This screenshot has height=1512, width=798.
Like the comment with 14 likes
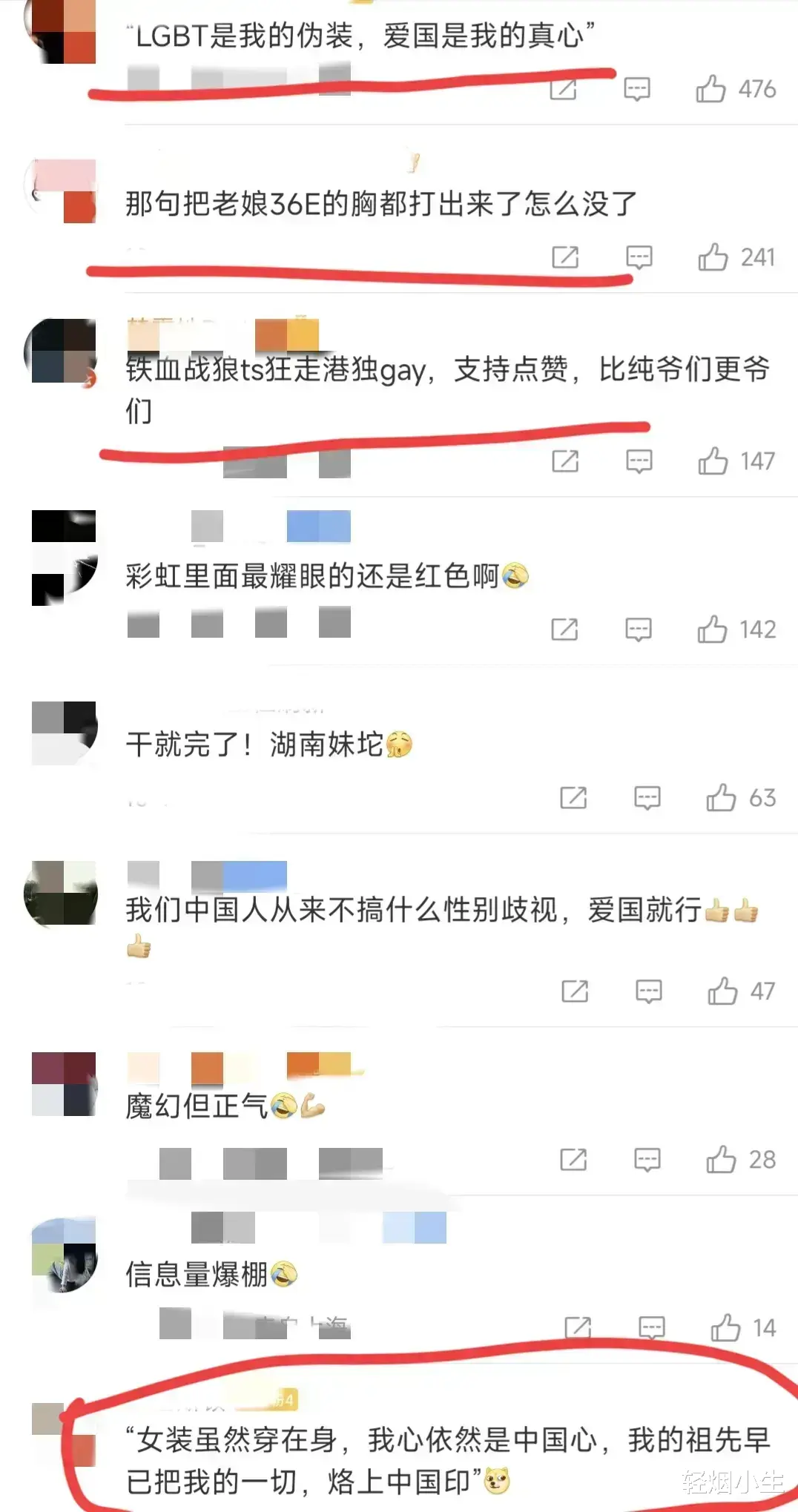tap(725, 1327)
